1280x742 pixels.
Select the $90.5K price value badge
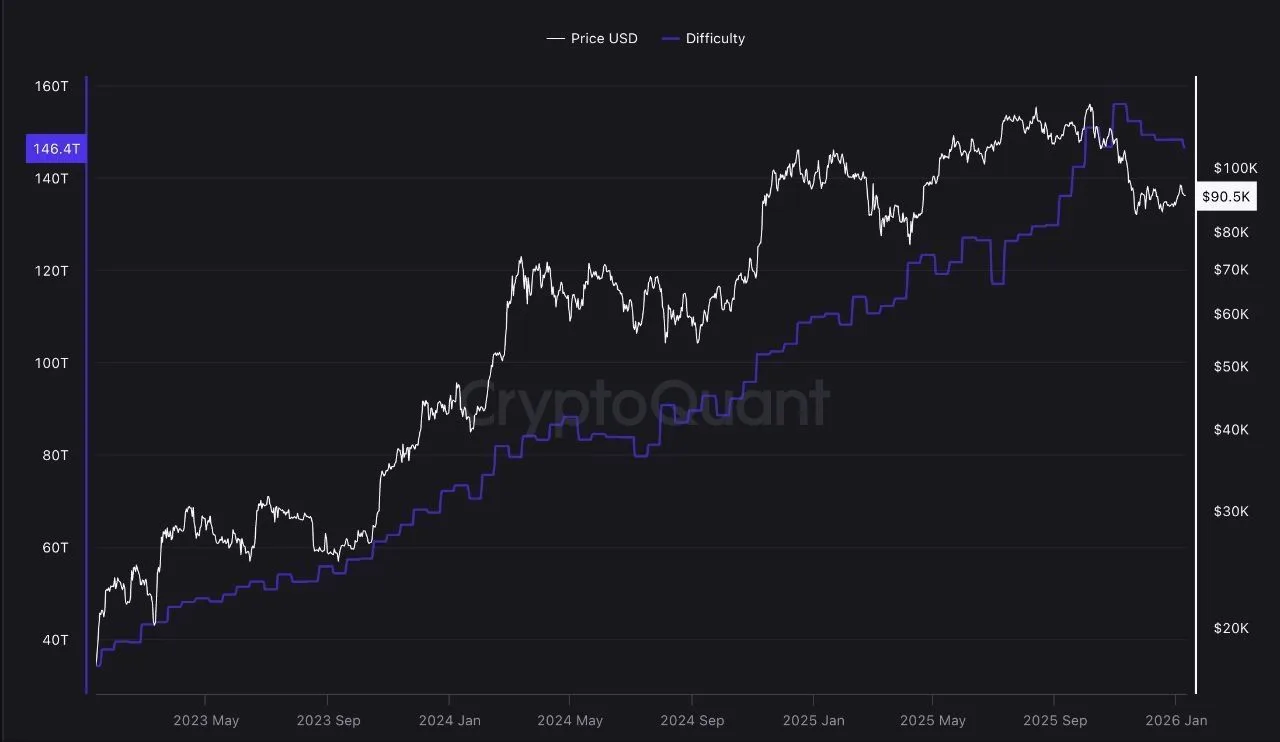click(1227, 197)
